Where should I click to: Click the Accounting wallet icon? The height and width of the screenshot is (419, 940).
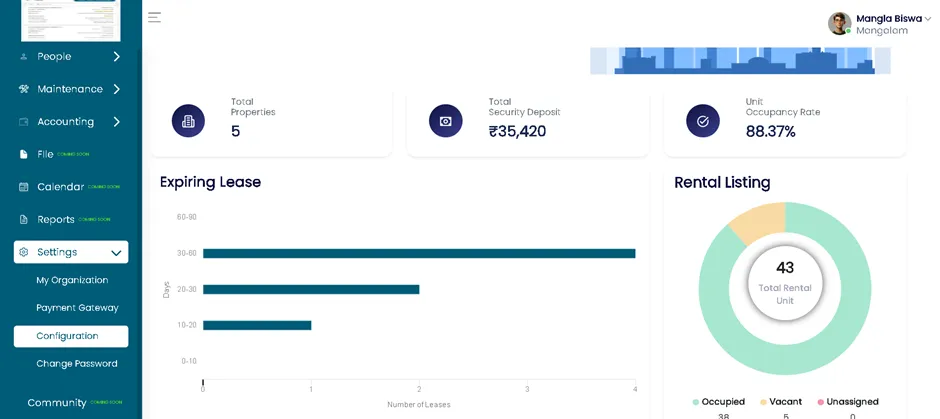coord(23,122)
